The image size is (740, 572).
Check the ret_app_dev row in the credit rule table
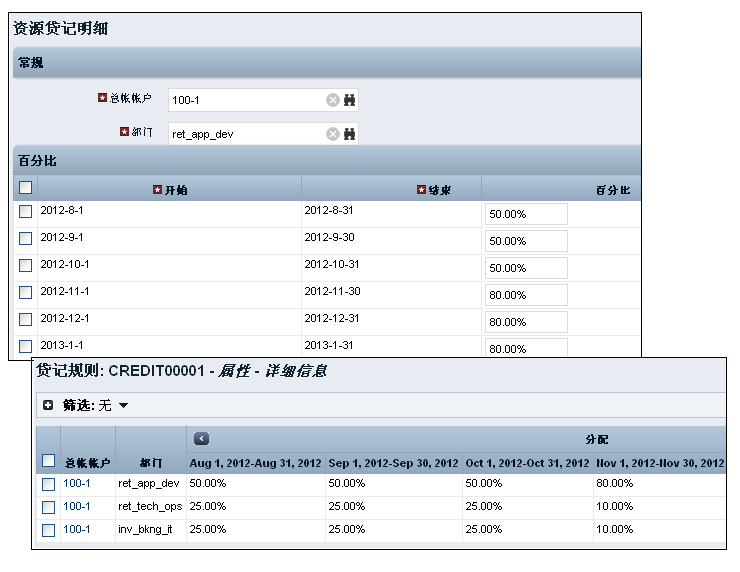tap(49, 484)
